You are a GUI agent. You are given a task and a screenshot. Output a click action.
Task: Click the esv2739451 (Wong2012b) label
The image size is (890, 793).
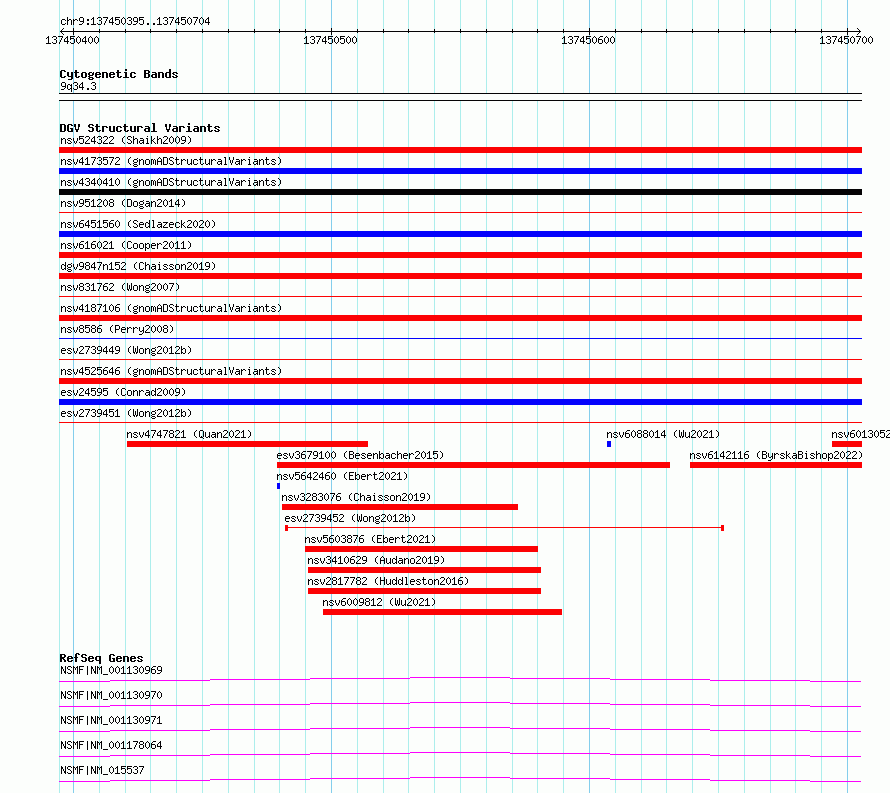(126, 413)
